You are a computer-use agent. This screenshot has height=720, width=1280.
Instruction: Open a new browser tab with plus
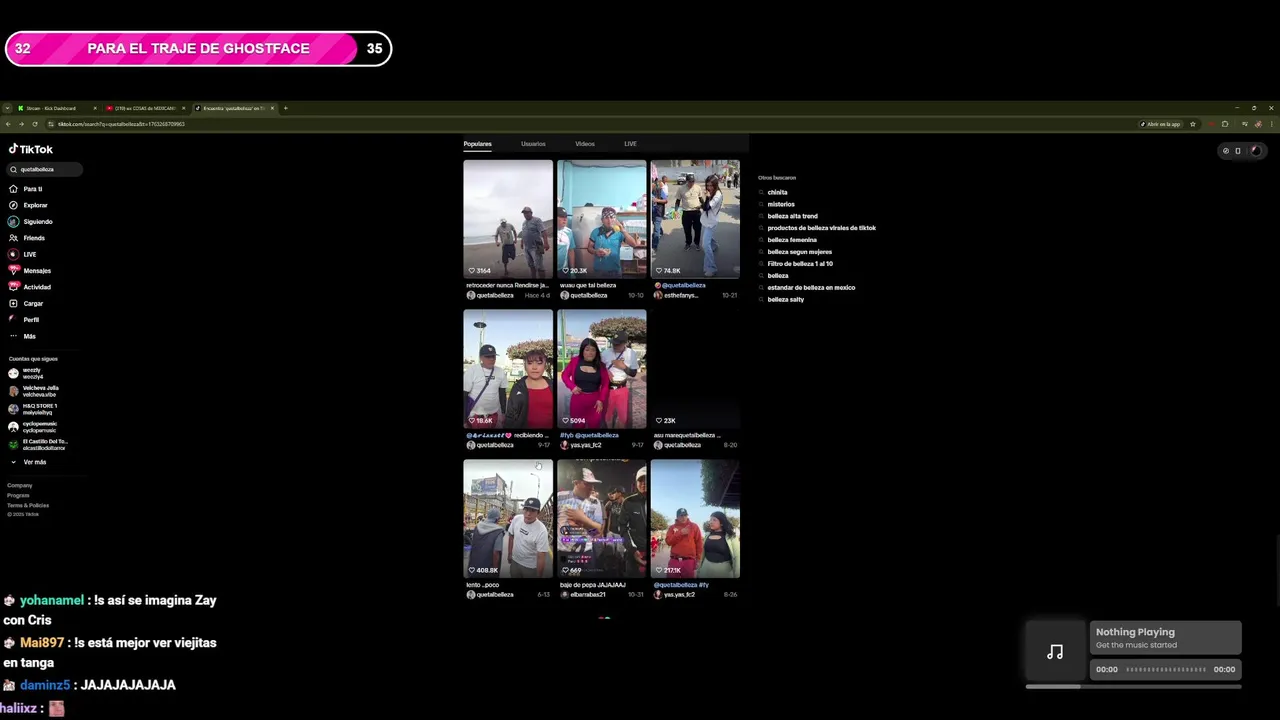point(285,108)
